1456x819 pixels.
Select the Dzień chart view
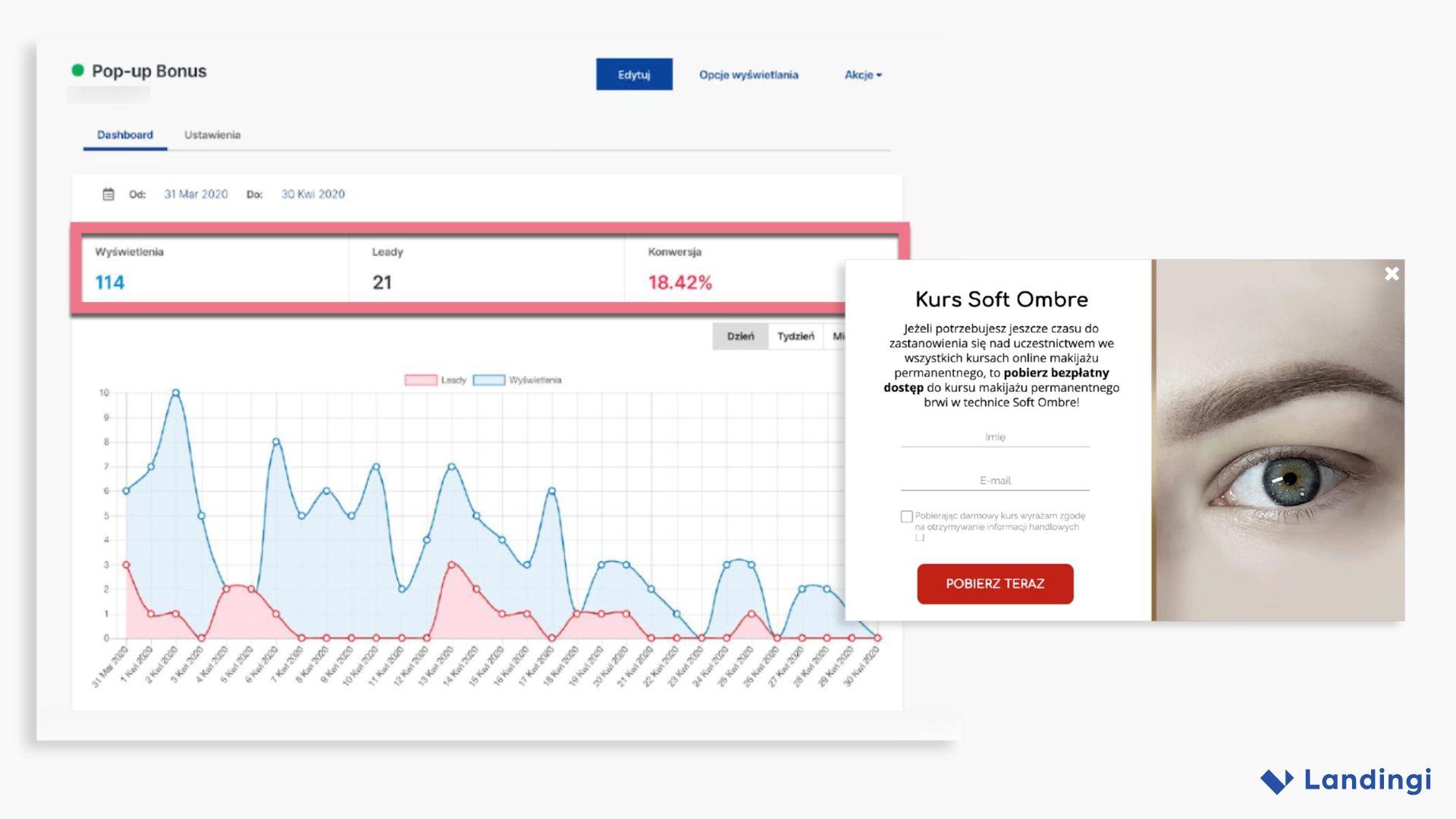[742, 336]
